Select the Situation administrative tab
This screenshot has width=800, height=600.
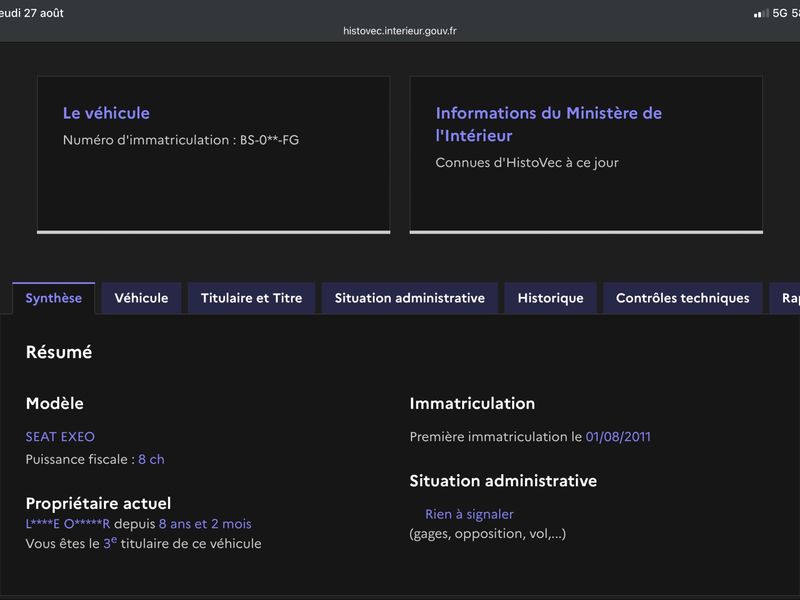(x=410, y=298)
